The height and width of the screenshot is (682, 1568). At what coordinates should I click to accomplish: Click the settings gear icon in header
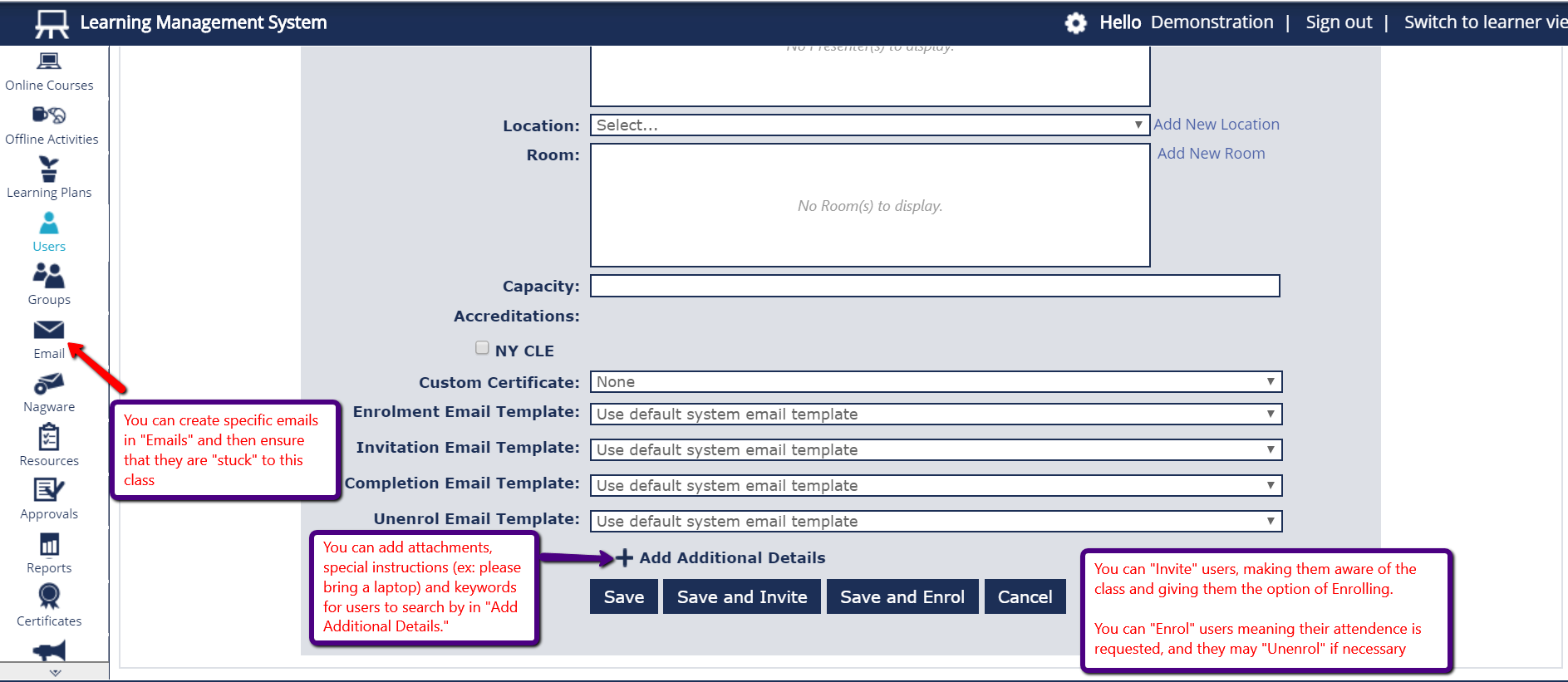pos(1075,23)
